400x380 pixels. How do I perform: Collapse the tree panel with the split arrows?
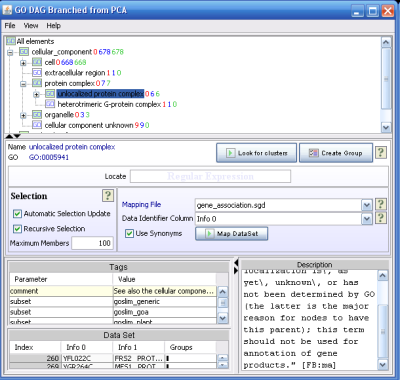click(x=13, y=136)
